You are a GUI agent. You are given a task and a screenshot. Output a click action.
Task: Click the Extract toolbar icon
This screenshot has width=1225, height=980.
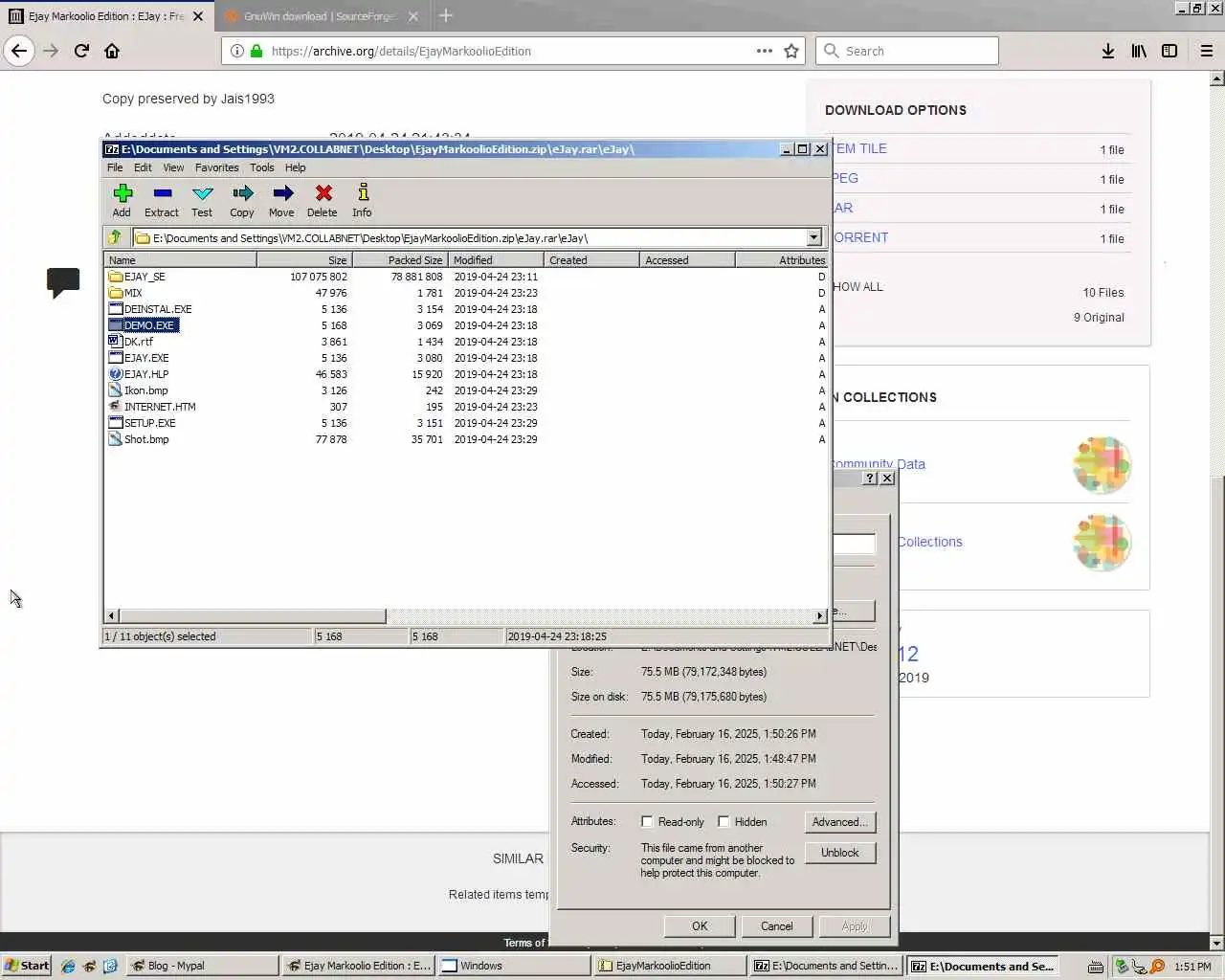[162, 201]
